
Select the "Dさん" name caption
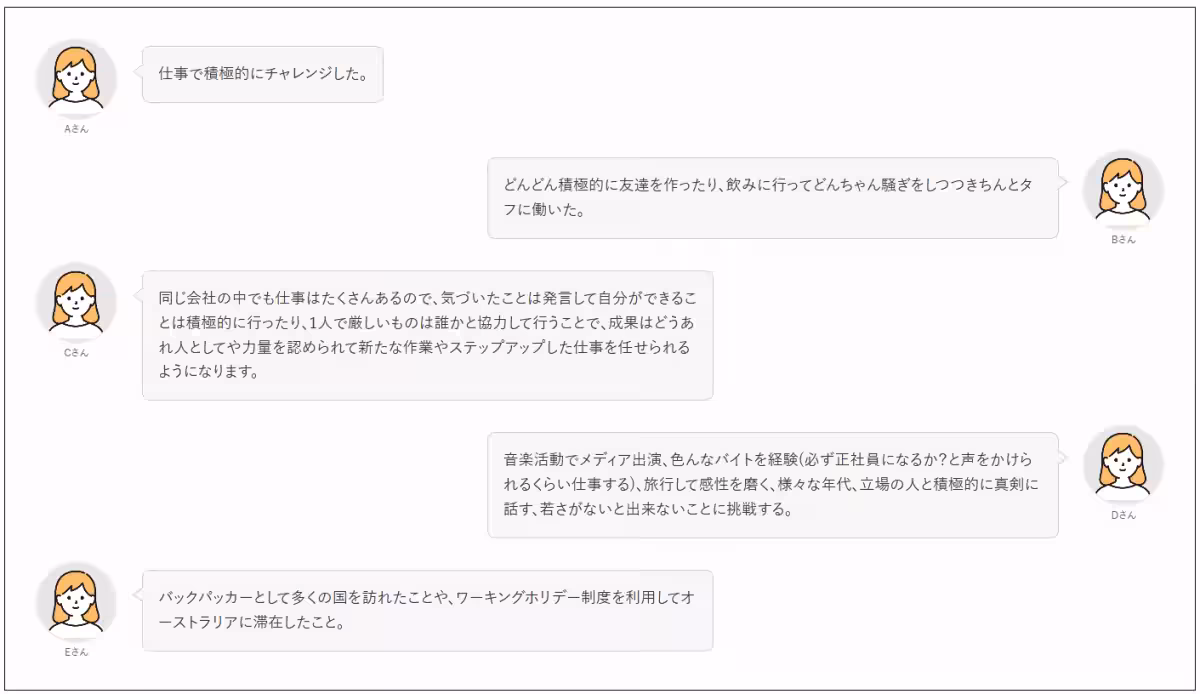pos(1123,515)
